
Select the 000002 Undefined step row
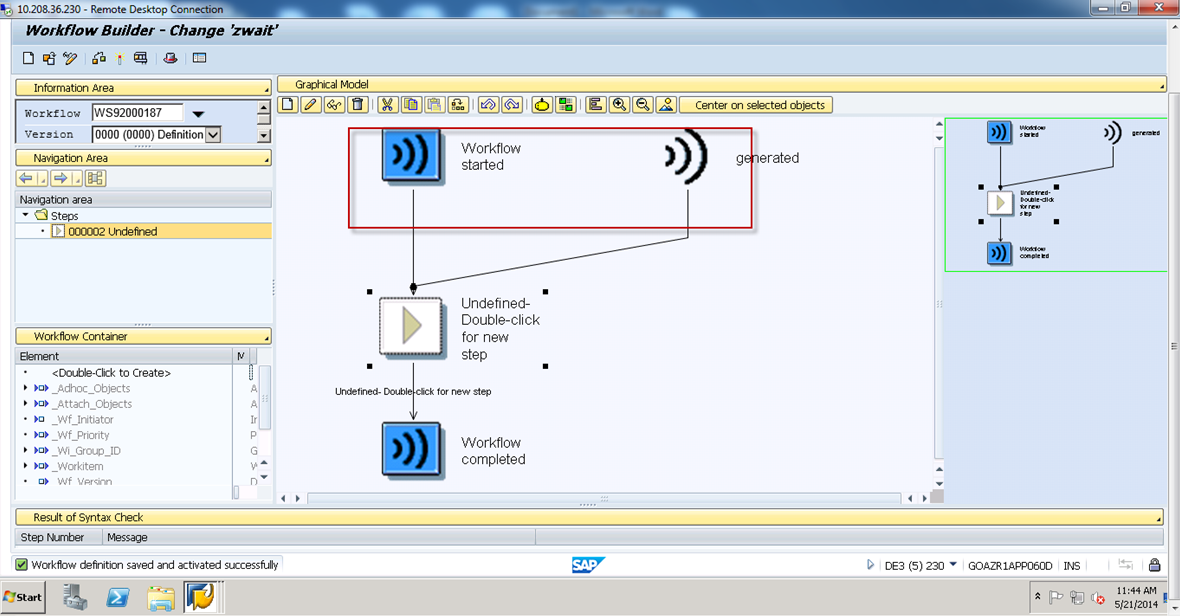[143, 232]
